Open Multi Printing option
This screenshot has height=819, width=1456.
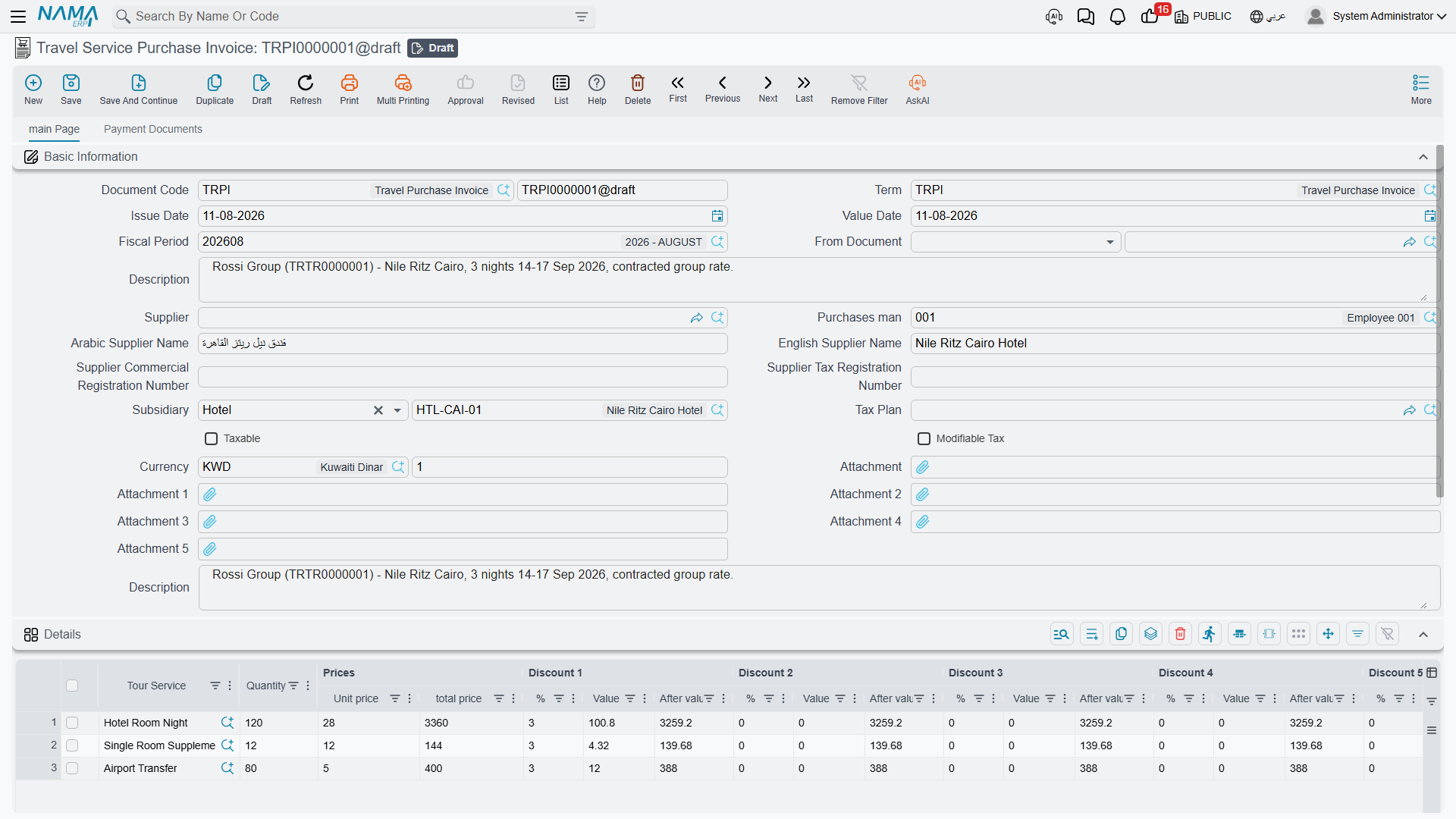pyautogui.click(x=403, y=89)
